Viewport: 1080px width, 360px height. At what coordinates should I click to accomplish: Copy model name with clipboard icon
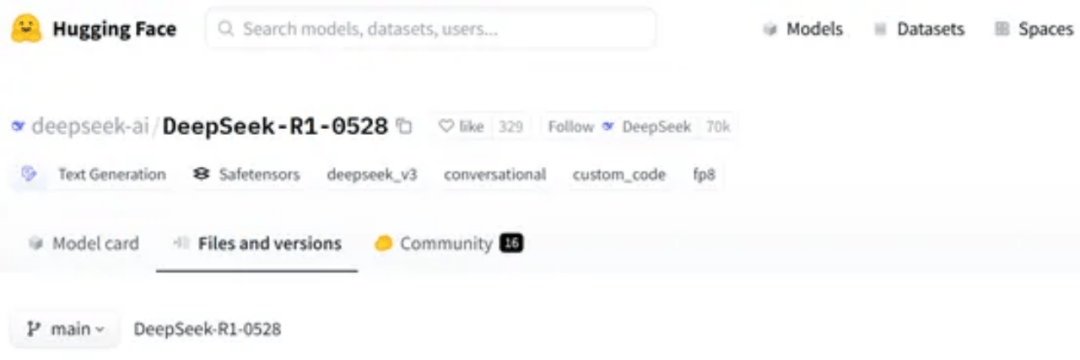click(x=404, y=127)
